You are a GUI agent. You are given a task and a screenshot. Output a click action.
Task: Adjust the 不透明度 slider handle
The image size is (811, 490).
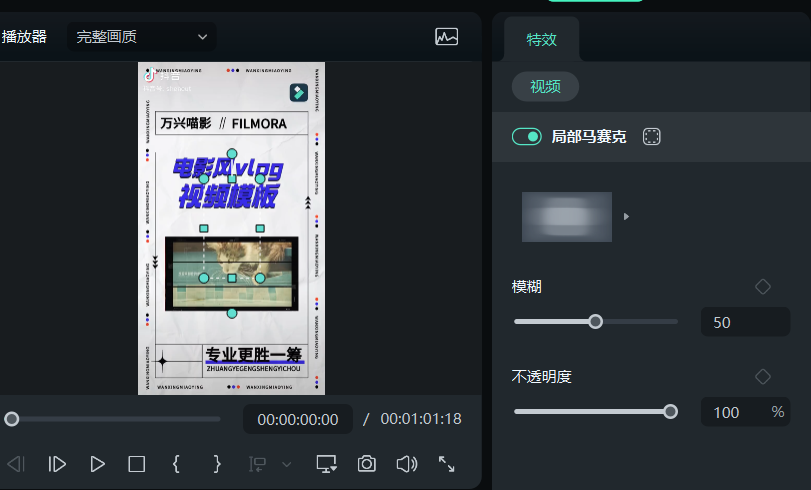pos(670,412)
